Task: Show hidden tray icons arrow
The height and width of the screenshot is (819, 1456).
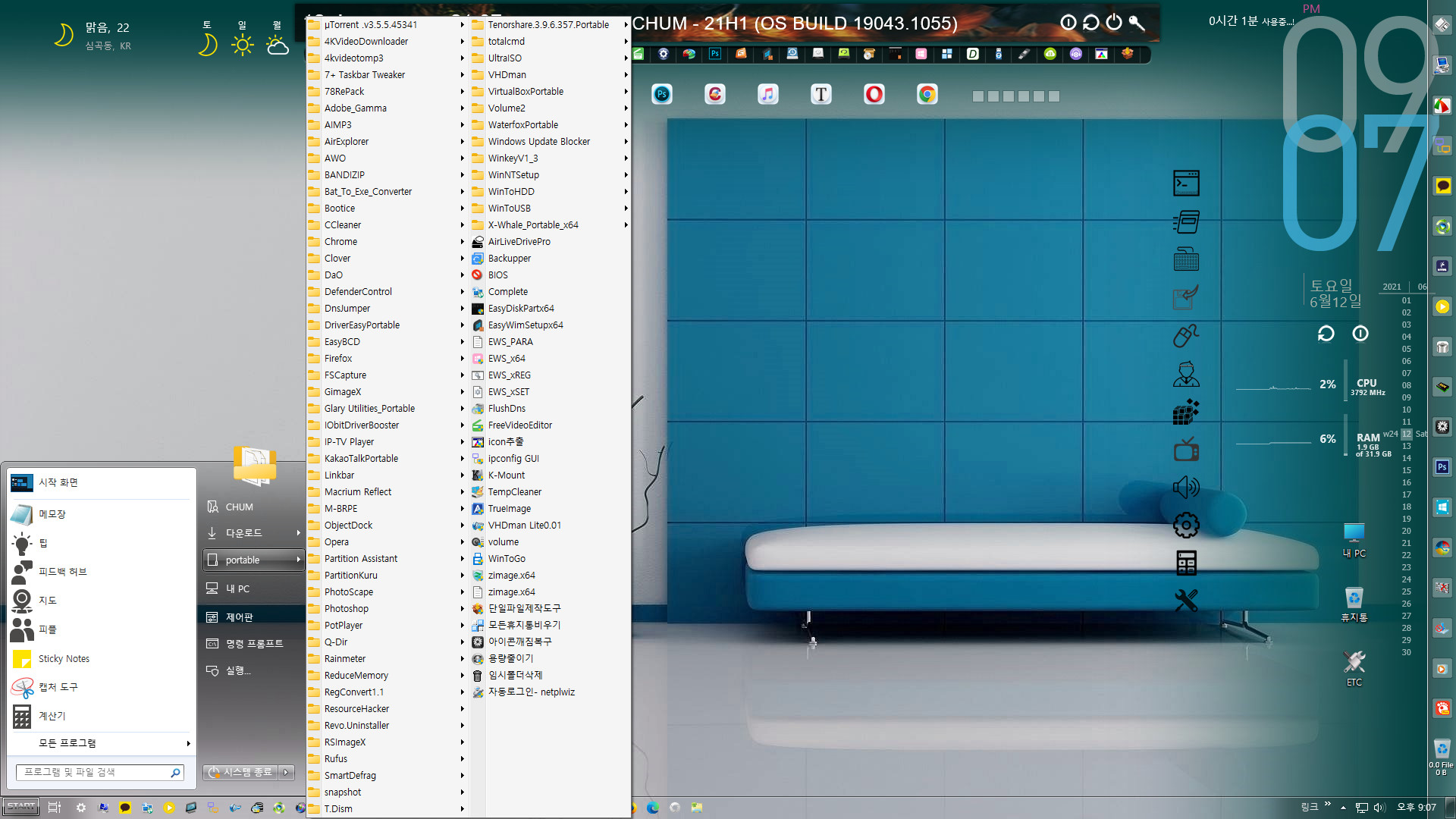Action: pyautogui.click(x=1343, y=808)
